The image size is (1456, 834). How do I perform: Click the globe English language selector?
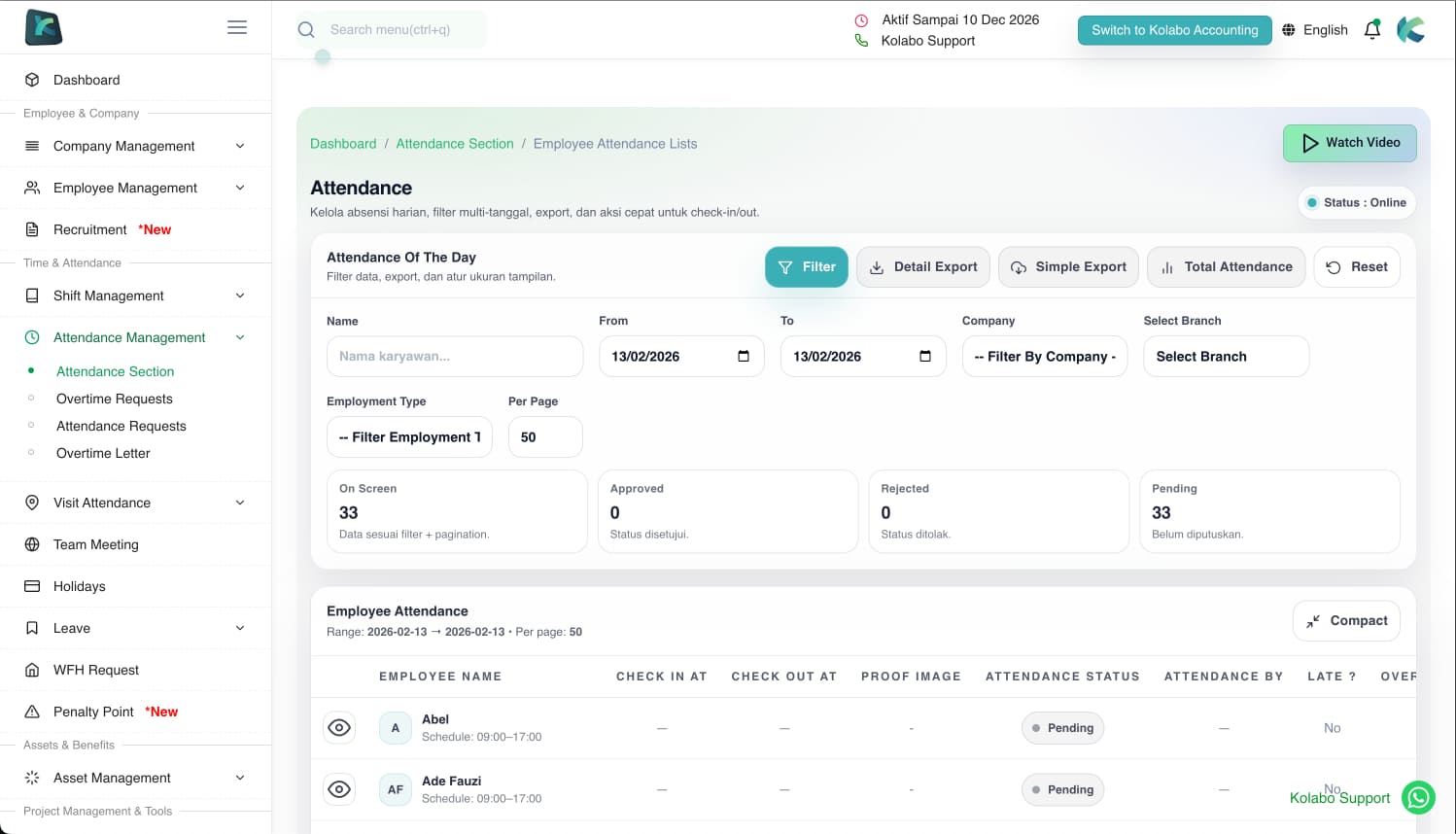[x=1315, y=30]
